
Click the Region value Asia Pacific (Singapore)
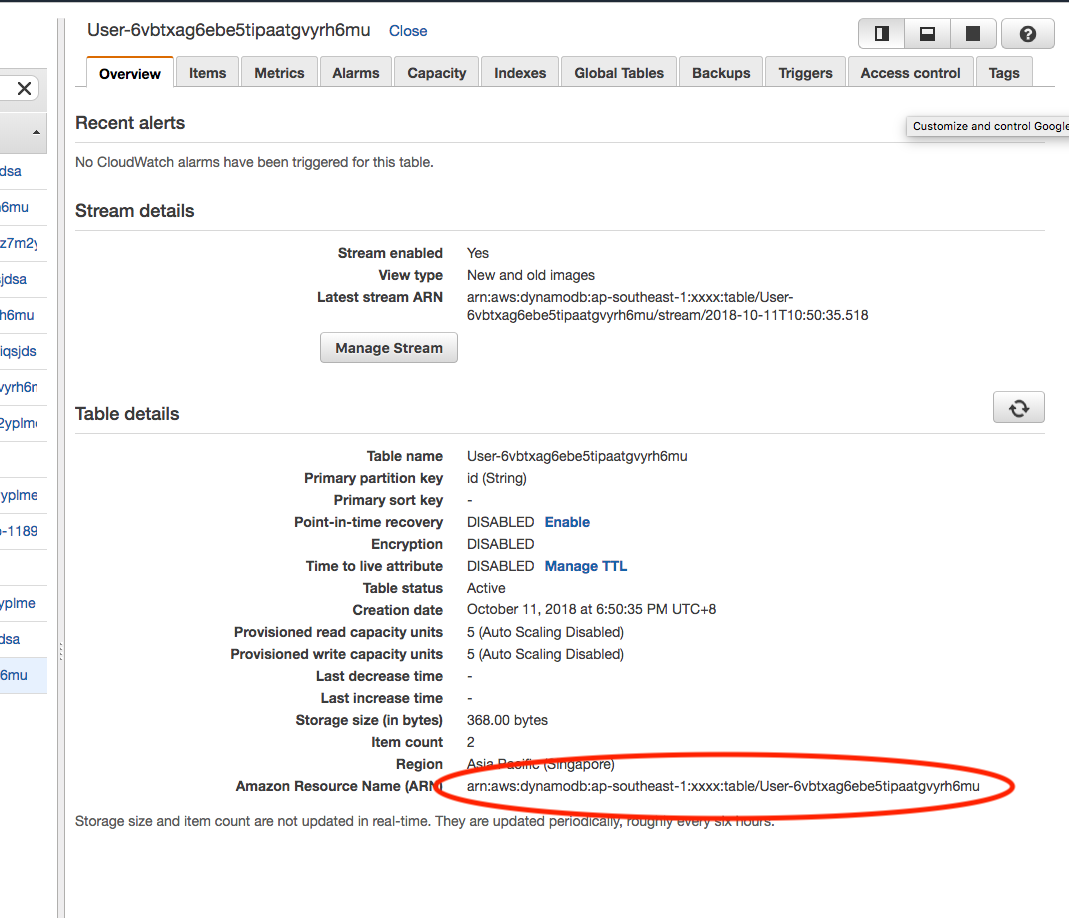[x=541, y=764]
